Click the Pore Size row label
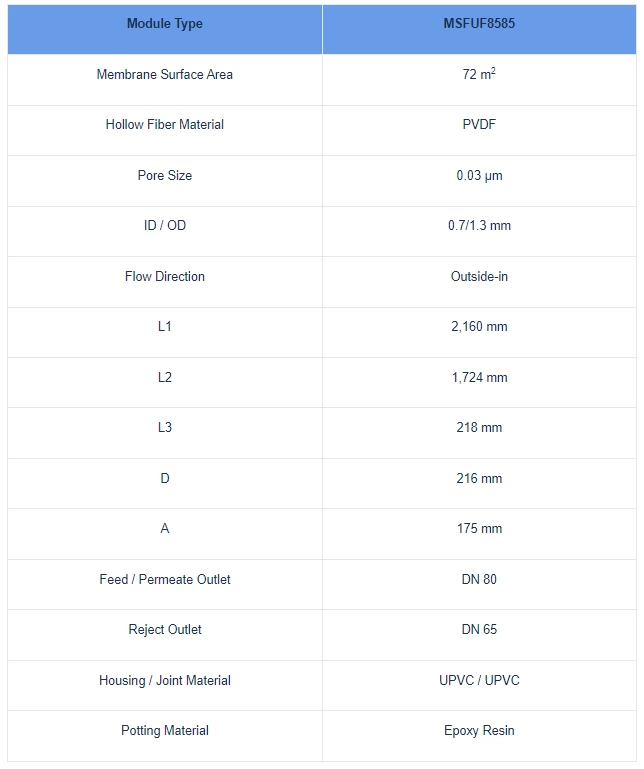This screenshot has height=769, width=644. [165, 176]
